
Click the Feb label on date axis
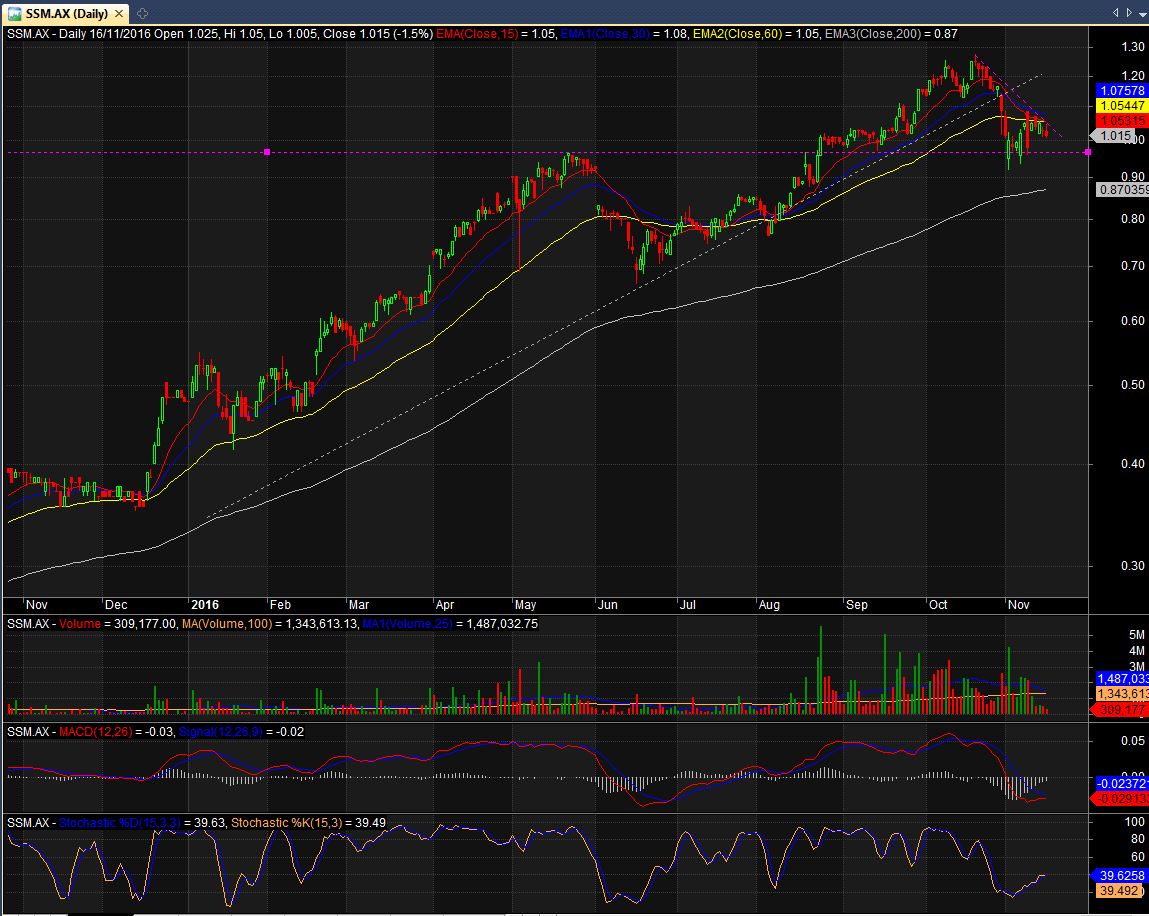280,605
